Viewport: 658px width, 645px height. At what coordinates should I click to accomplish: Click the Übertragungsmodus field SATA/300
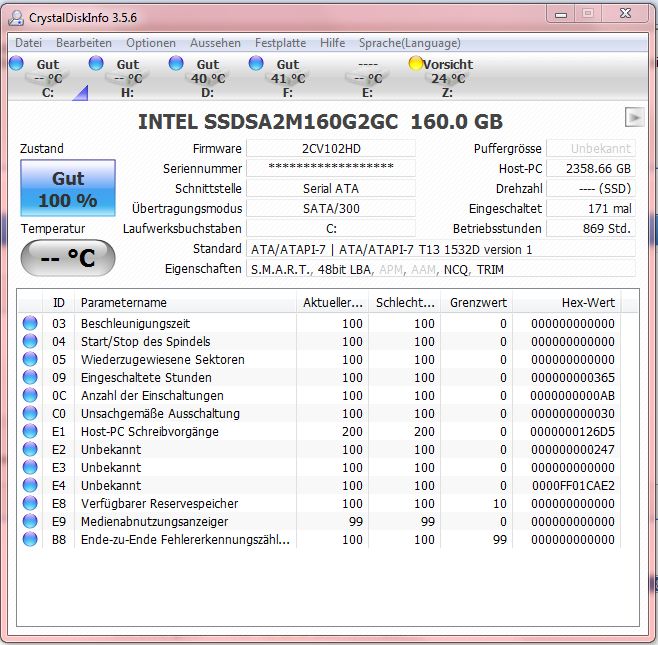[331, 209]
